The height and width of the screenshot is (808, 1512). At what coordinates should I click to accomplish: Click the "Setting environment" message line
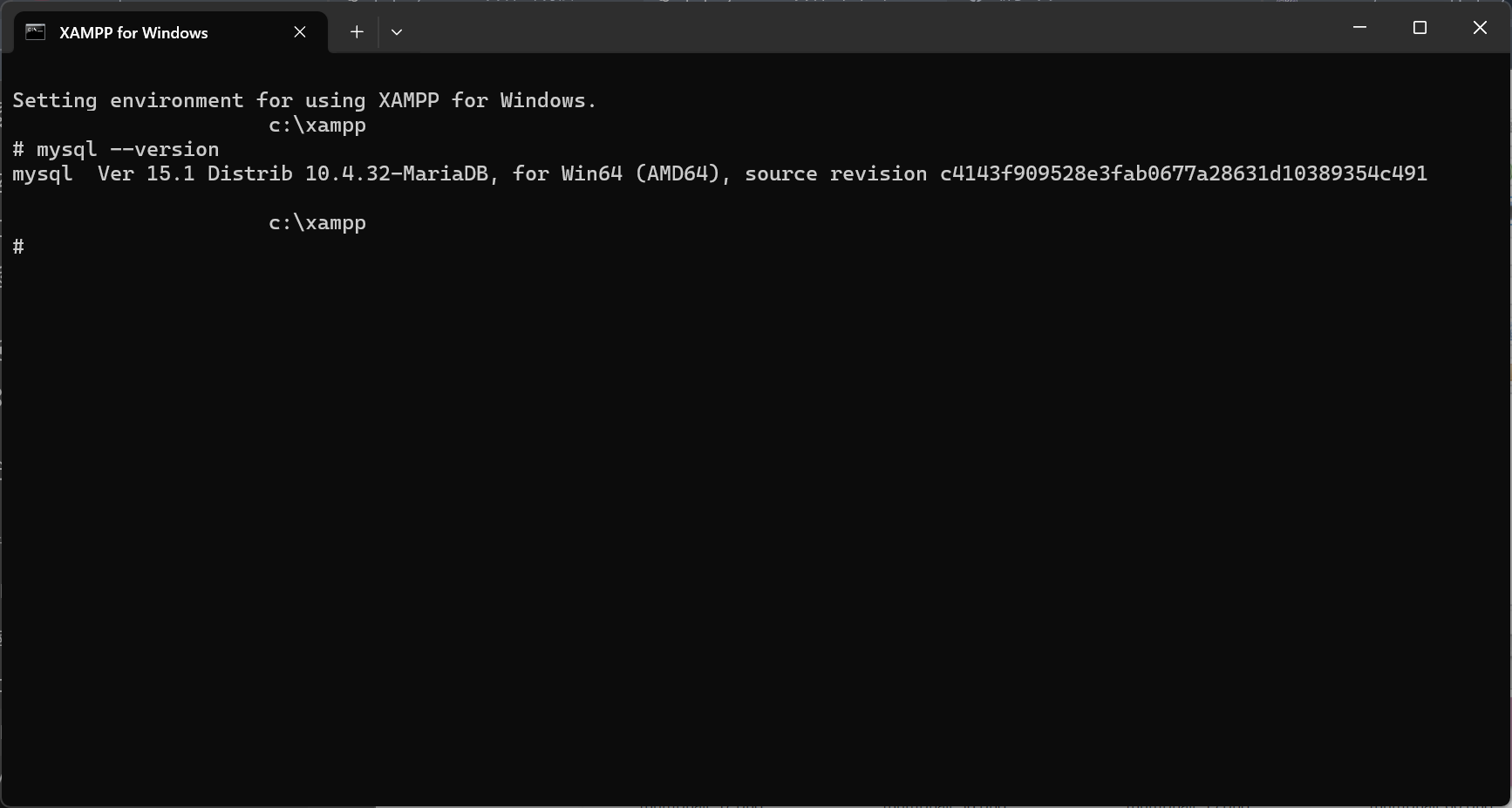[x=303, y=101]
